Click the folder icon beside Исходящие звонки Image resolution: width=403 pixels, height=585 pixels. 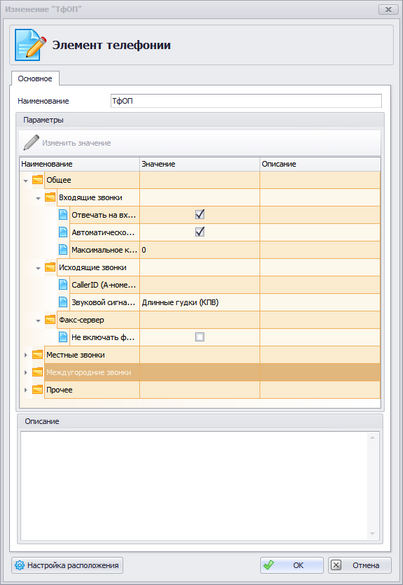(x=50, y=268)
